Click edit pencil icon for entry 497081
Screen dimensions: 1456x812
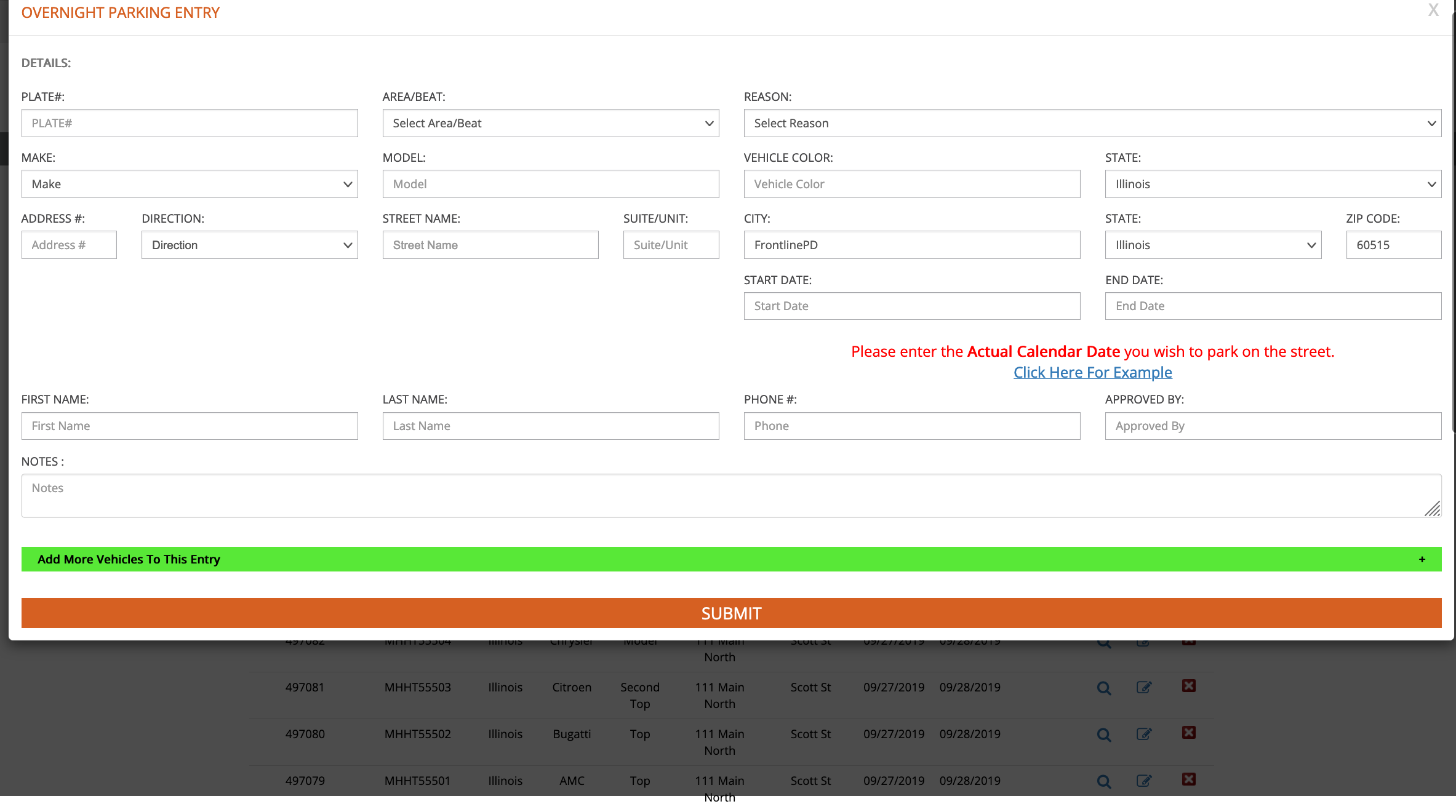[1143, 687]
